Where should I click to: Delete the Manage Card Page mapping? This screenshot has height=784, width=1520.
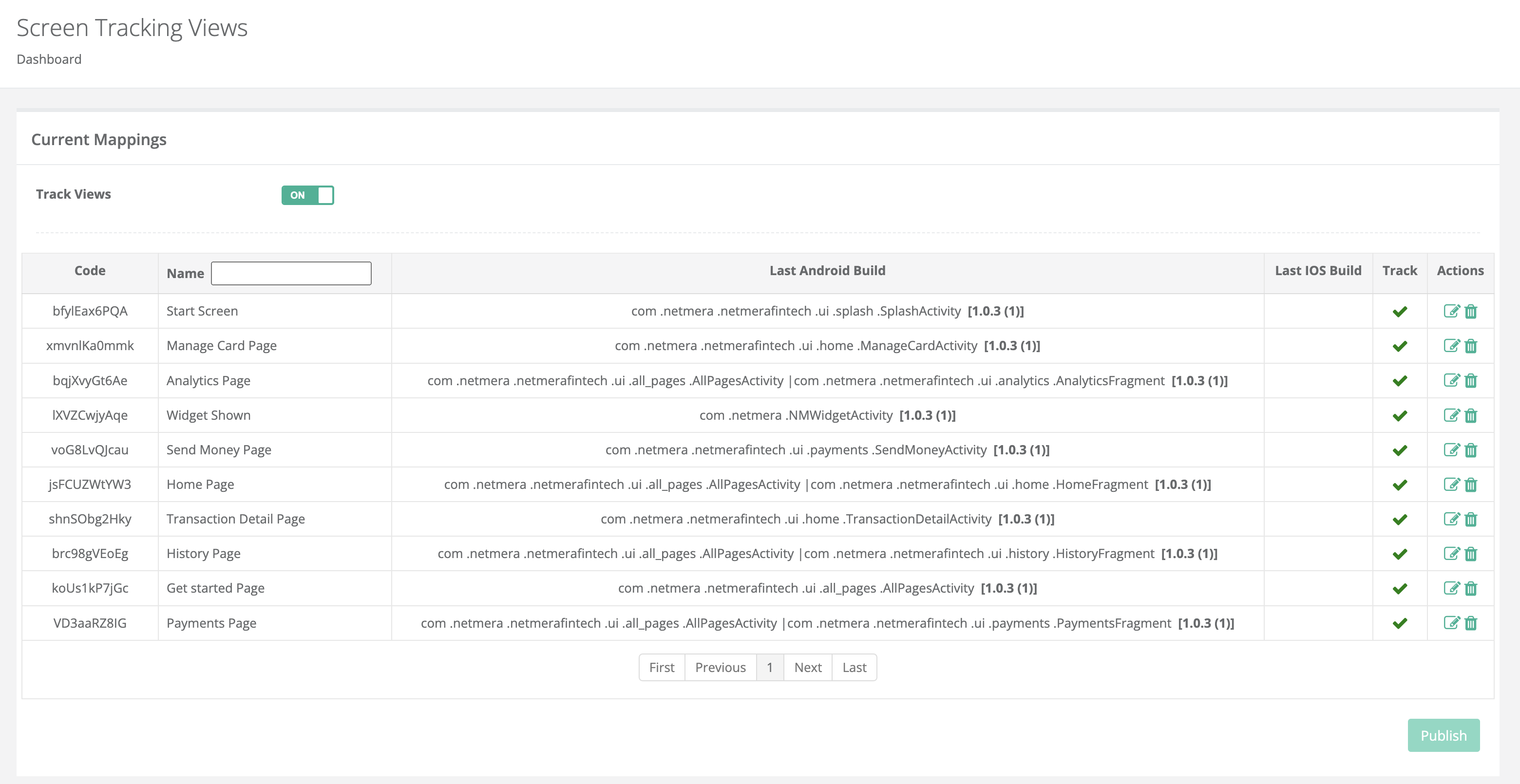tap(1470, 346)
